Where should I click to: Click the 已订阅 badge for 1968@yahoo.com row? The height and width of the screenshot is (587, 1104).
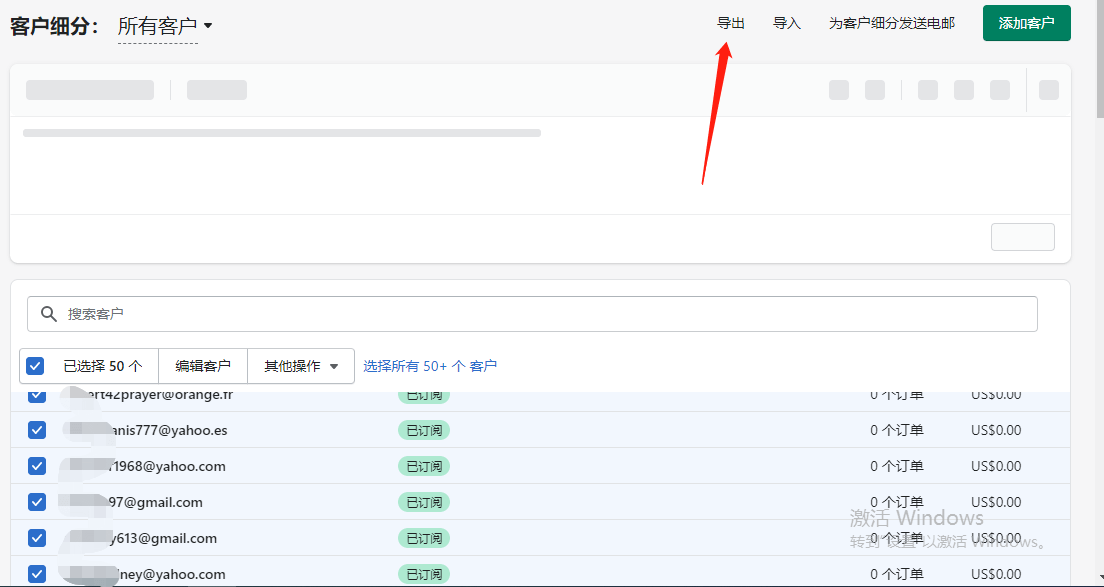(x=424, y=466)
